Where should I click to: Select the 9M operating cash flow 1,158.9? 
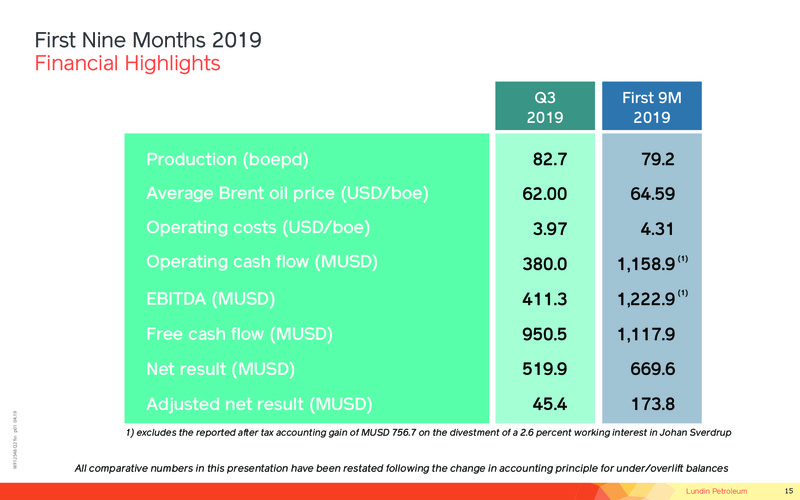point(646,264)
